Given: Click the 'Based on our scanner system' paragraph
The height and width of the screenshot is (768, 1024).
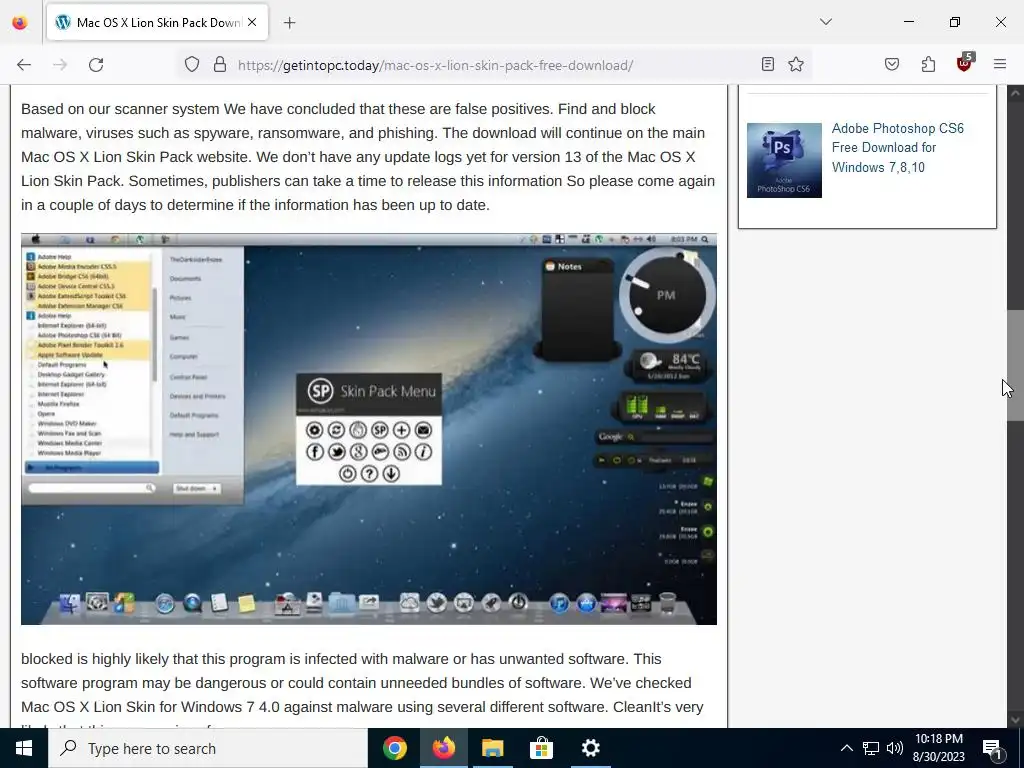Looking at the screenshot, I should coord(368,157).
